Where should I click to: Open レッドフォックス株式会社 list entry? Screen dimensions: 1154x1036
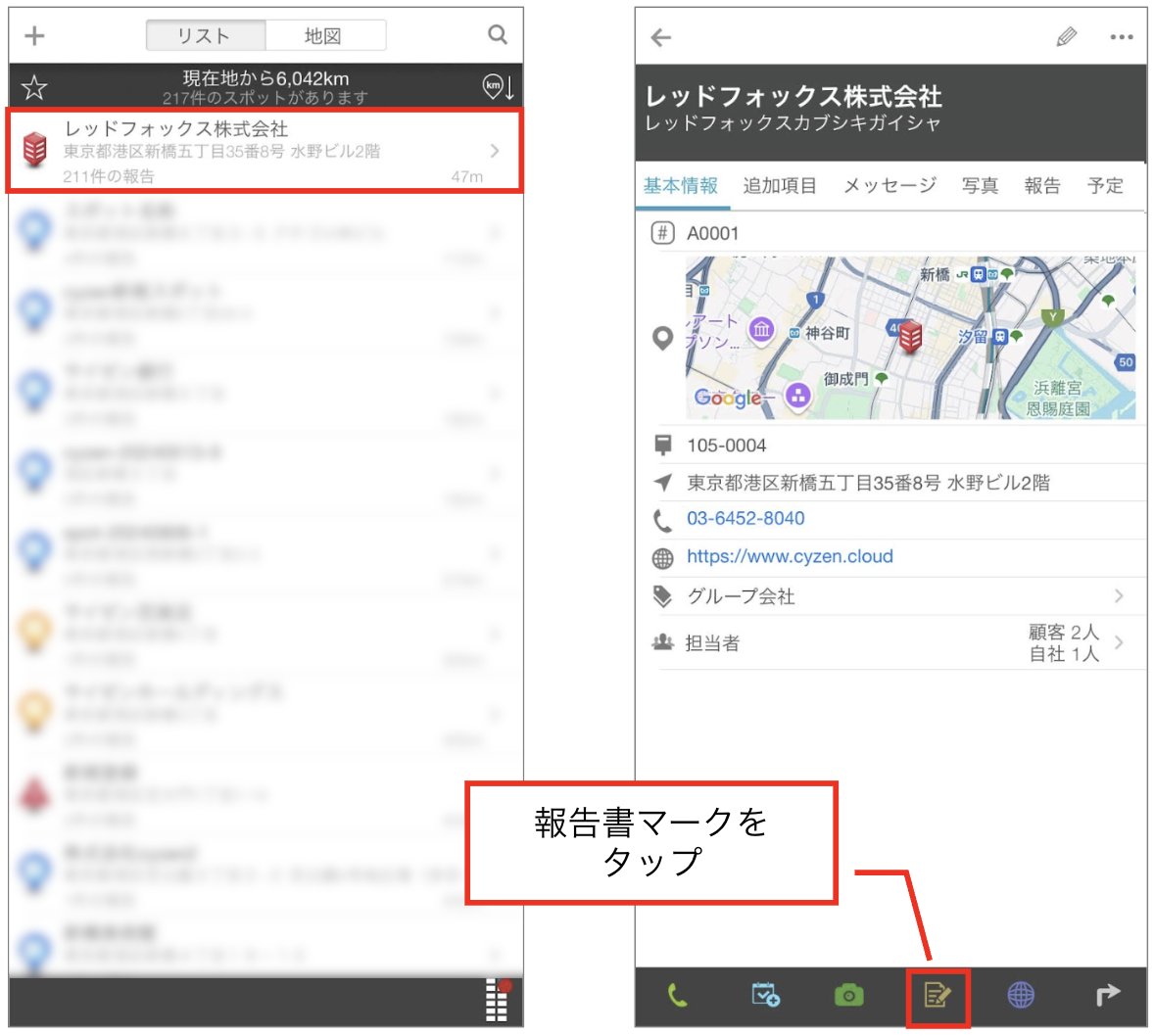[264, 151]
